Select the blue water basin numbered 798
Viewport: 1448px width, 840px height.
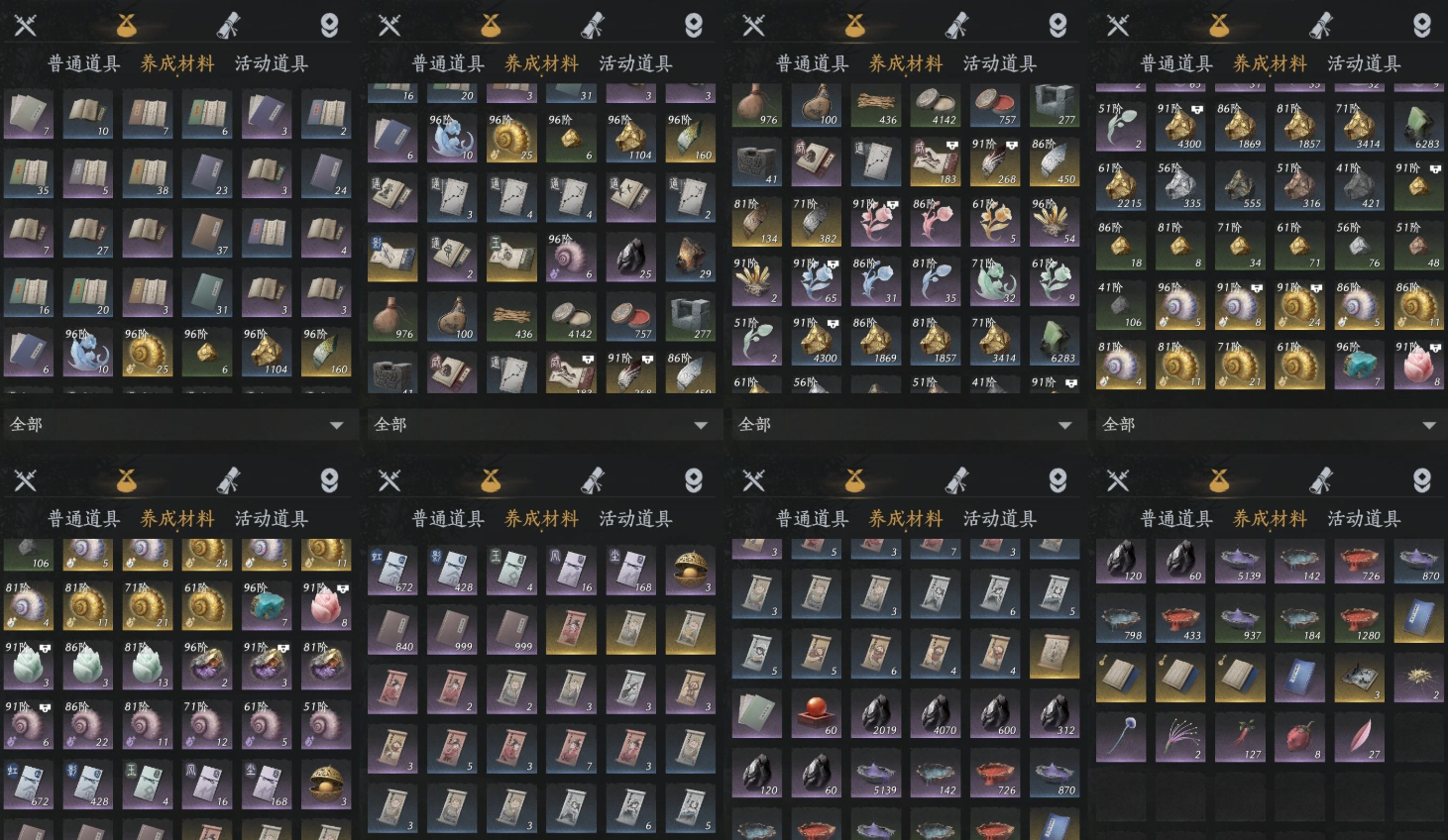(1121, 617)
